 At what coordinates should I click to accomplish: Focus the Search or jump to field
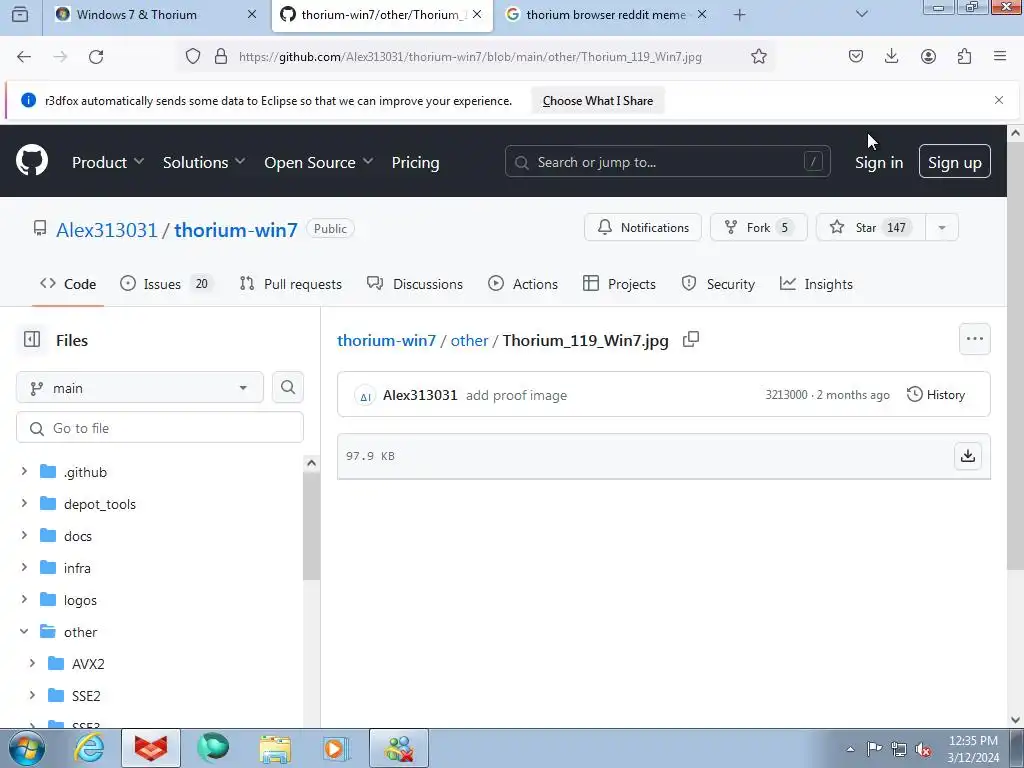pos(667,161)
